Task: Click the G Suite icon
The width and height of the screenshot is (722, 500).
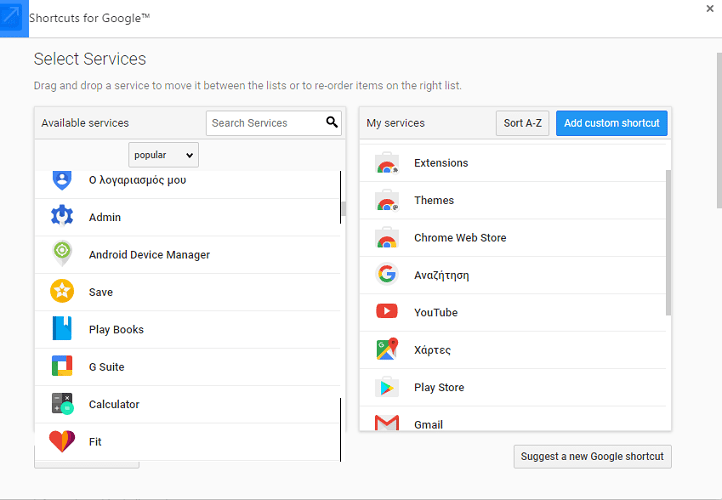Action: click(x=62, y=366)
